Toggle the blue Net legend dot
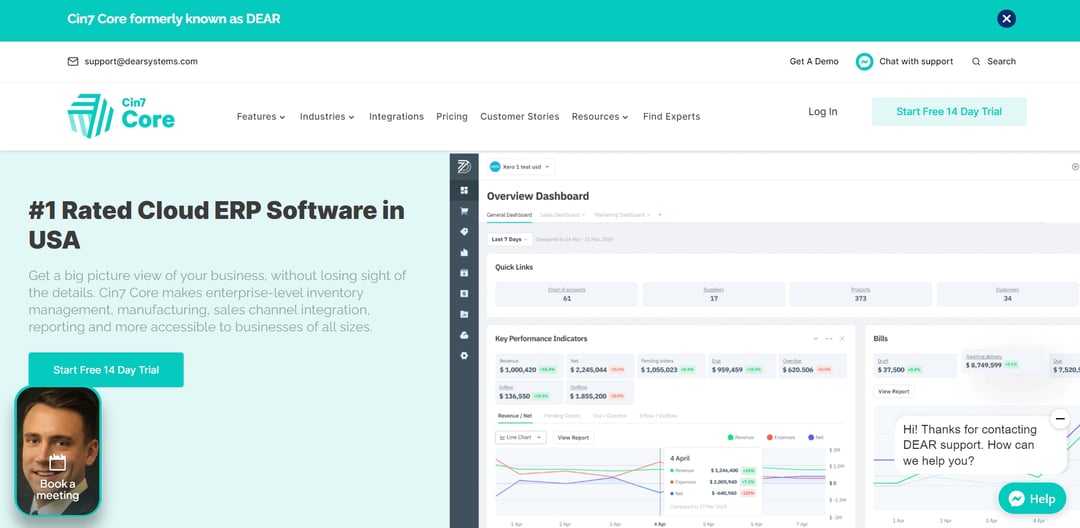 pyautogui.click(x=811, y=437)
